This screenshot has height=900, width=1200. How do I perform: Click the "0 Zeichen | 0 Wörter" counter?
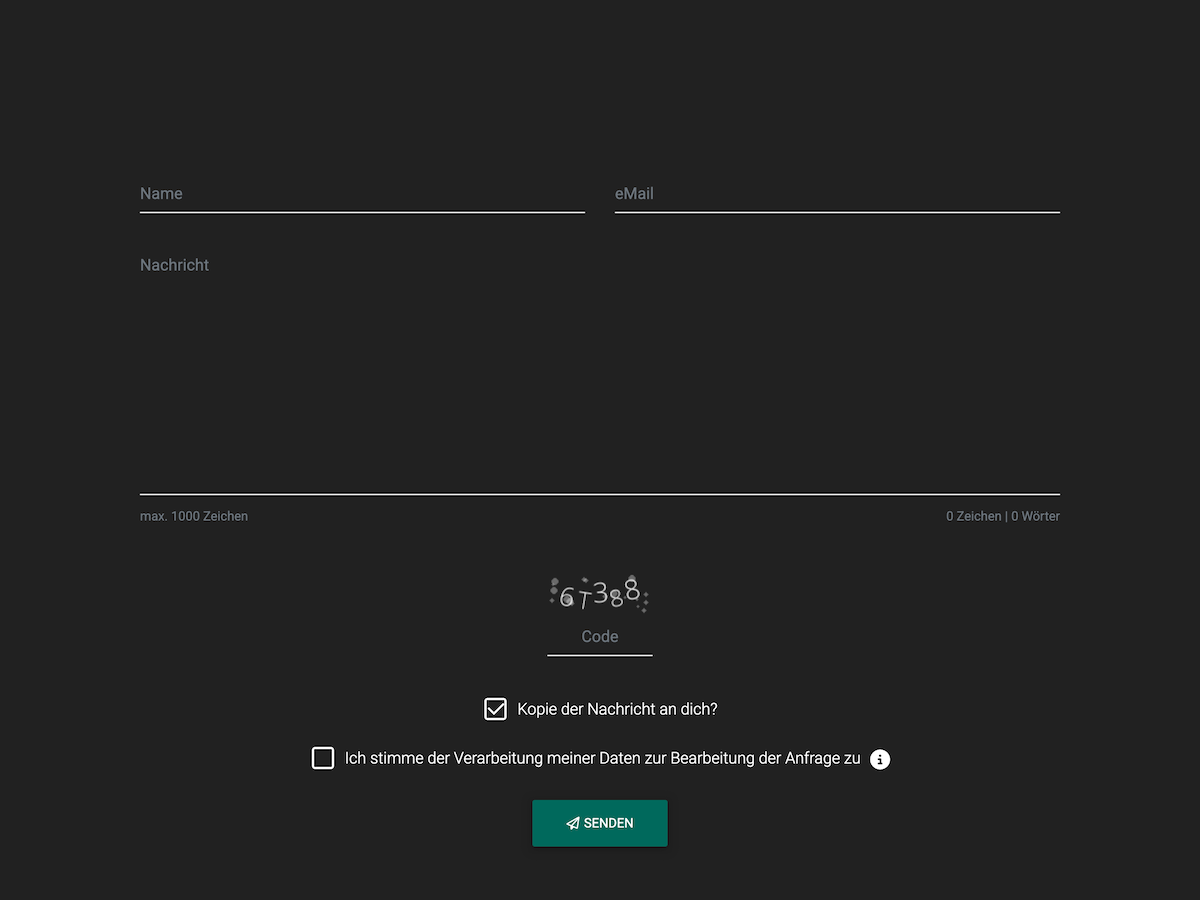pos(1003,516)
